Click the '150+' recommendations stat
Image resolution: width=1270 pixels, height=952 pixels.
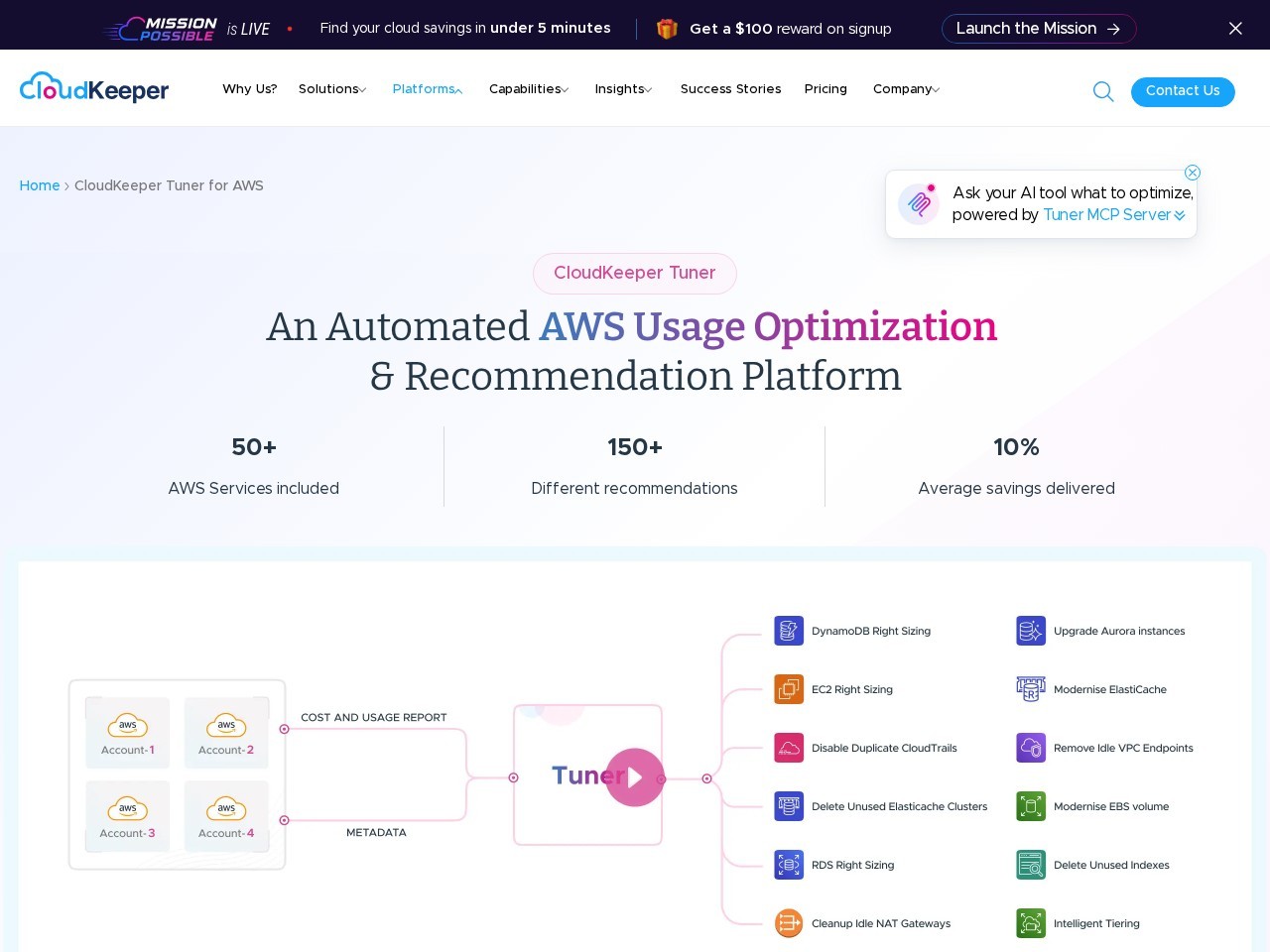[635, 447]
